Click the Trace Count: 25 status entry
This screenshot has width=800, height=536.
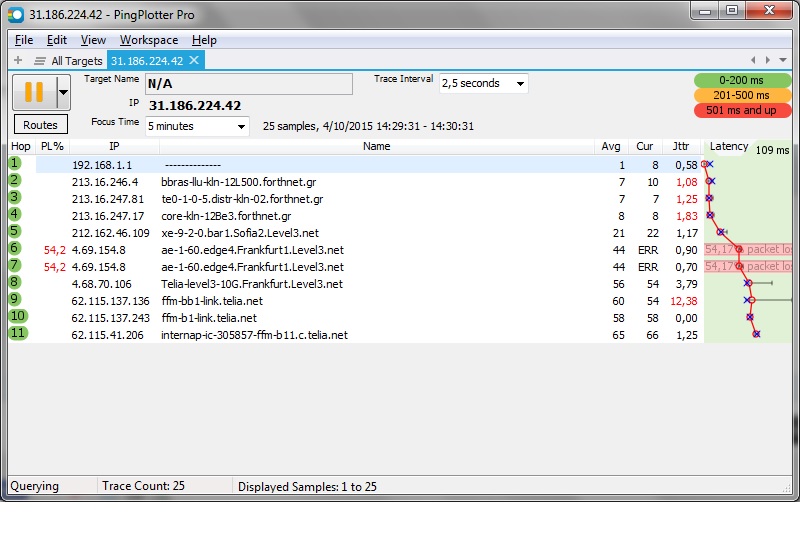(x=143, y=486)
